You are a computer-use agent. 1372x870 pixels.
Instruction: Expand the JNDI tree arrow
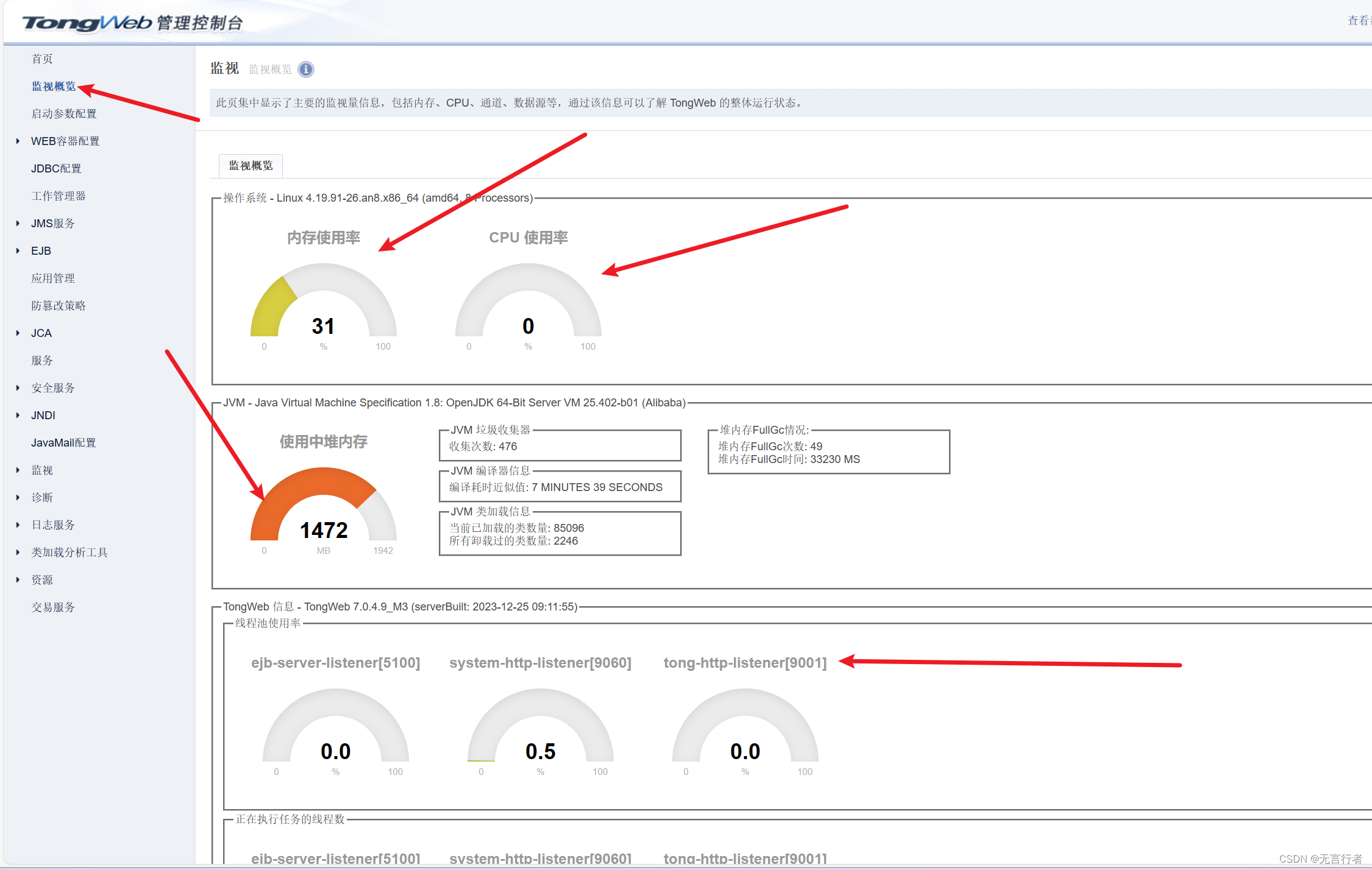pos(18,416)
